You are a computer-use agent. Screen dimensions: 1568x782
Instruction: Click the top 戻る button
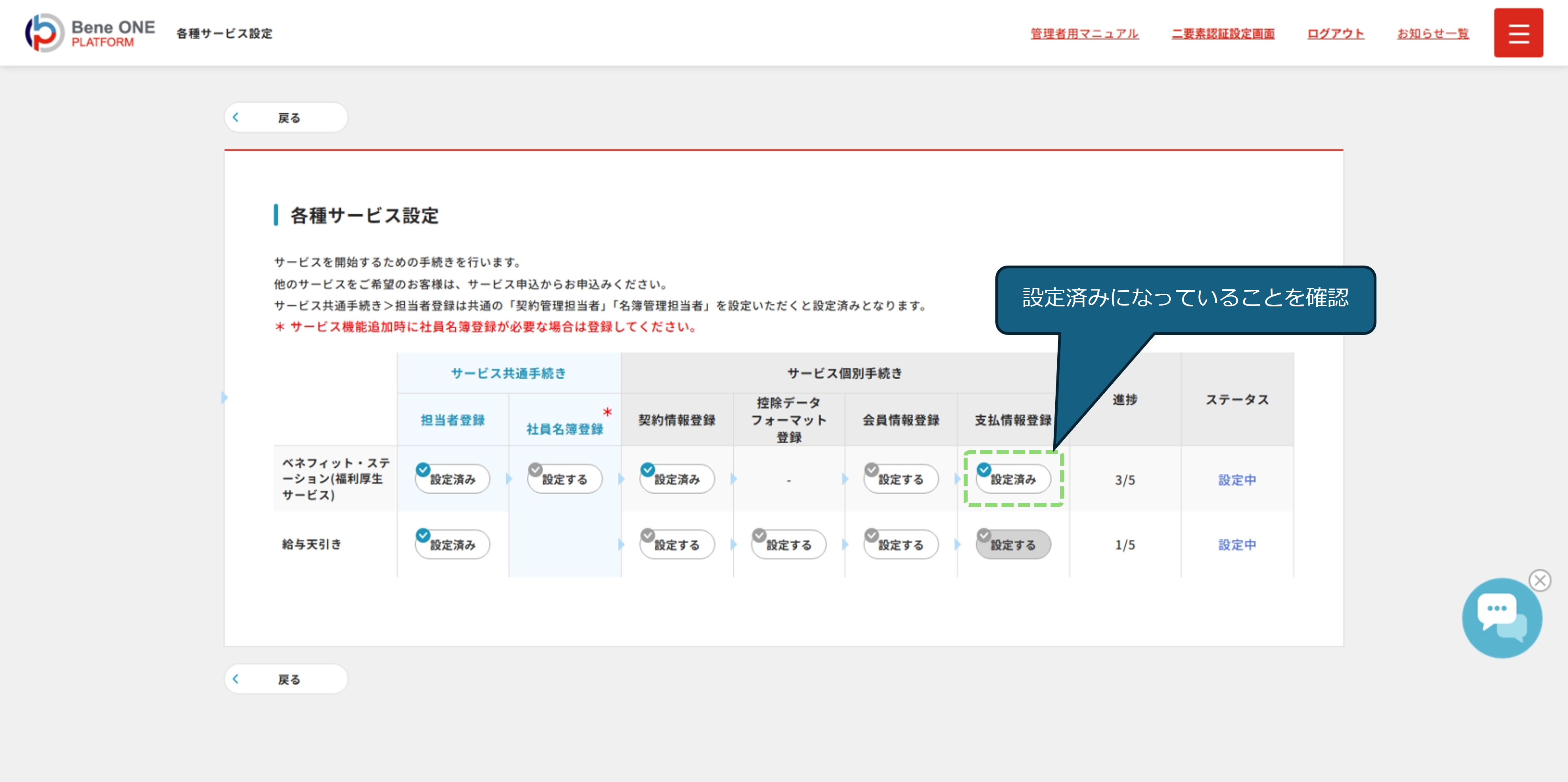click(x=286, y=117)
